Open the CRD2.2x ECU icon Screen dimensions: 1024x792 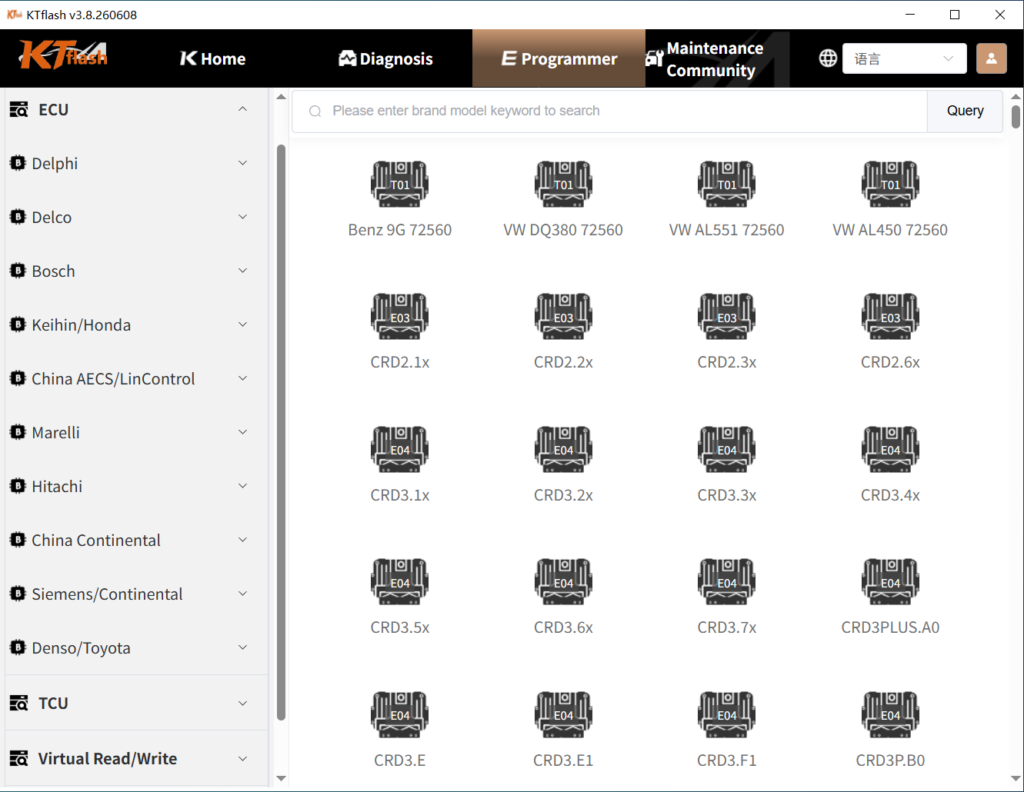[563, 317]
